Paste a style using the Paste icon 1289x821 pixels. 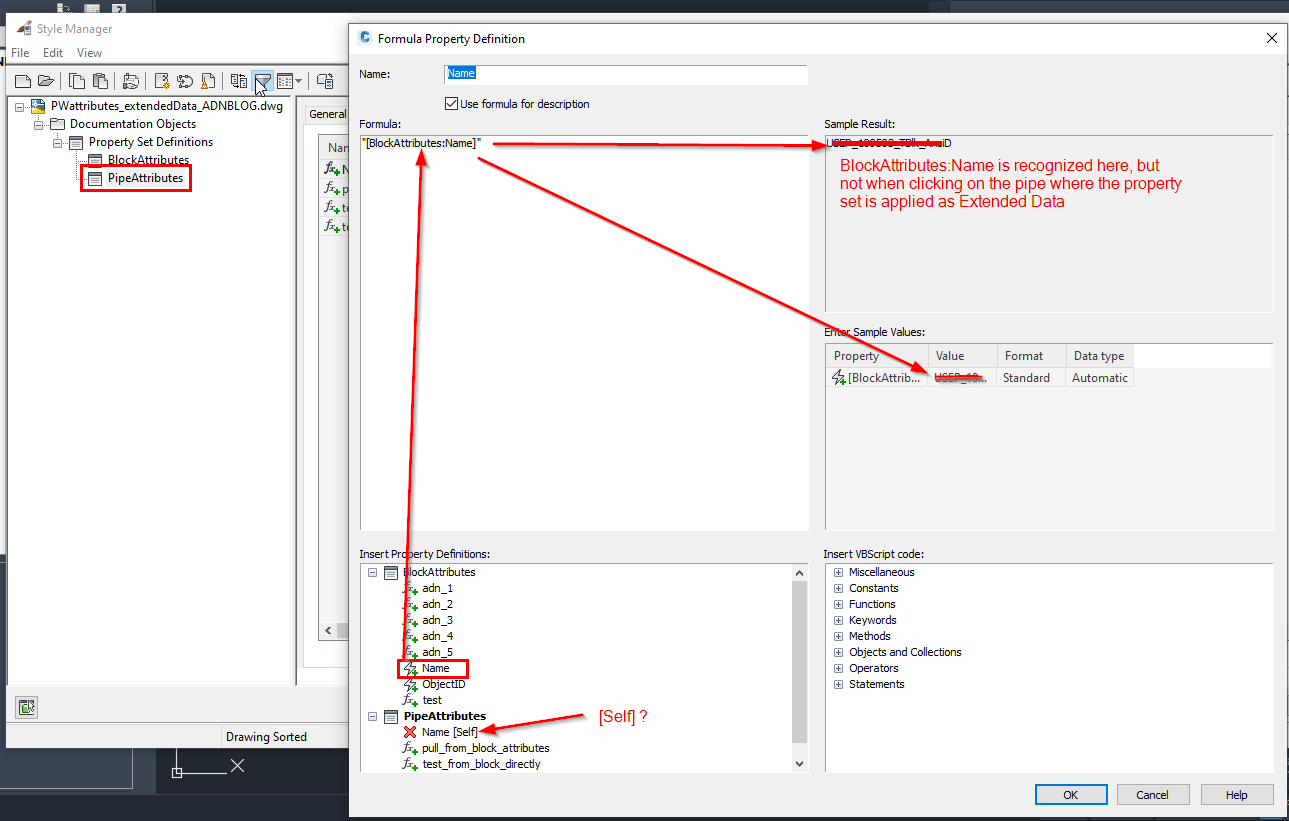(x=100, y=81)
